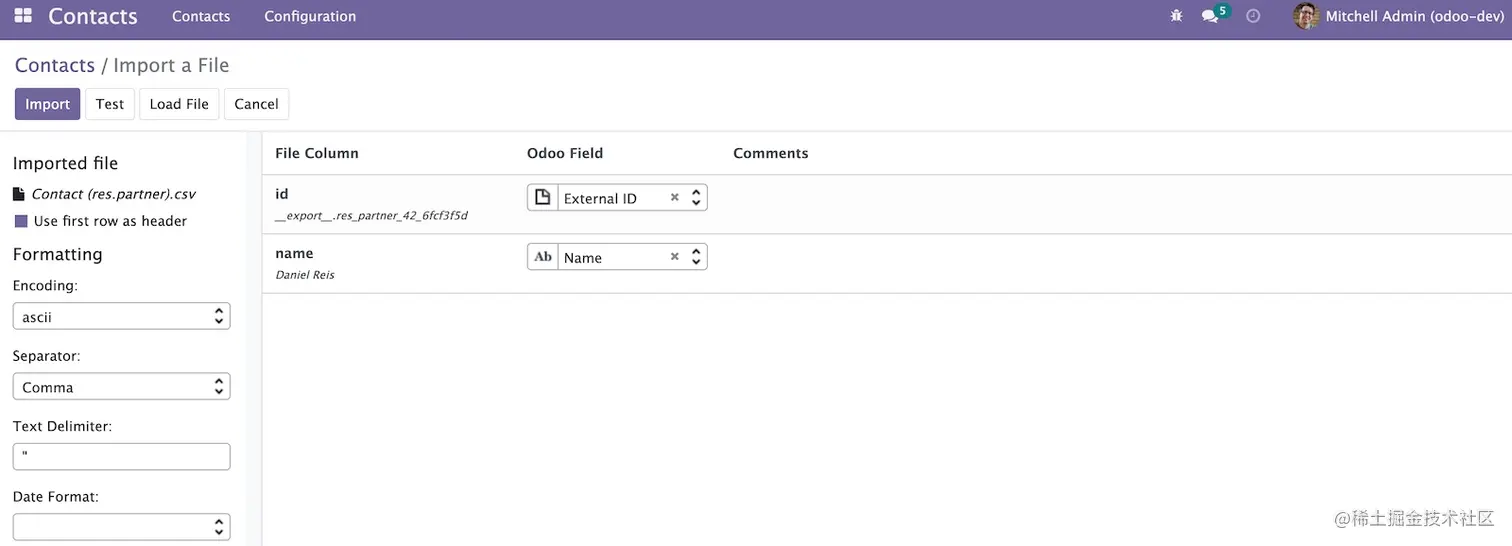Go back via Contacts breadcrumb link
This screenshot has height=546, width=1512.
click(x=55, y=65)
